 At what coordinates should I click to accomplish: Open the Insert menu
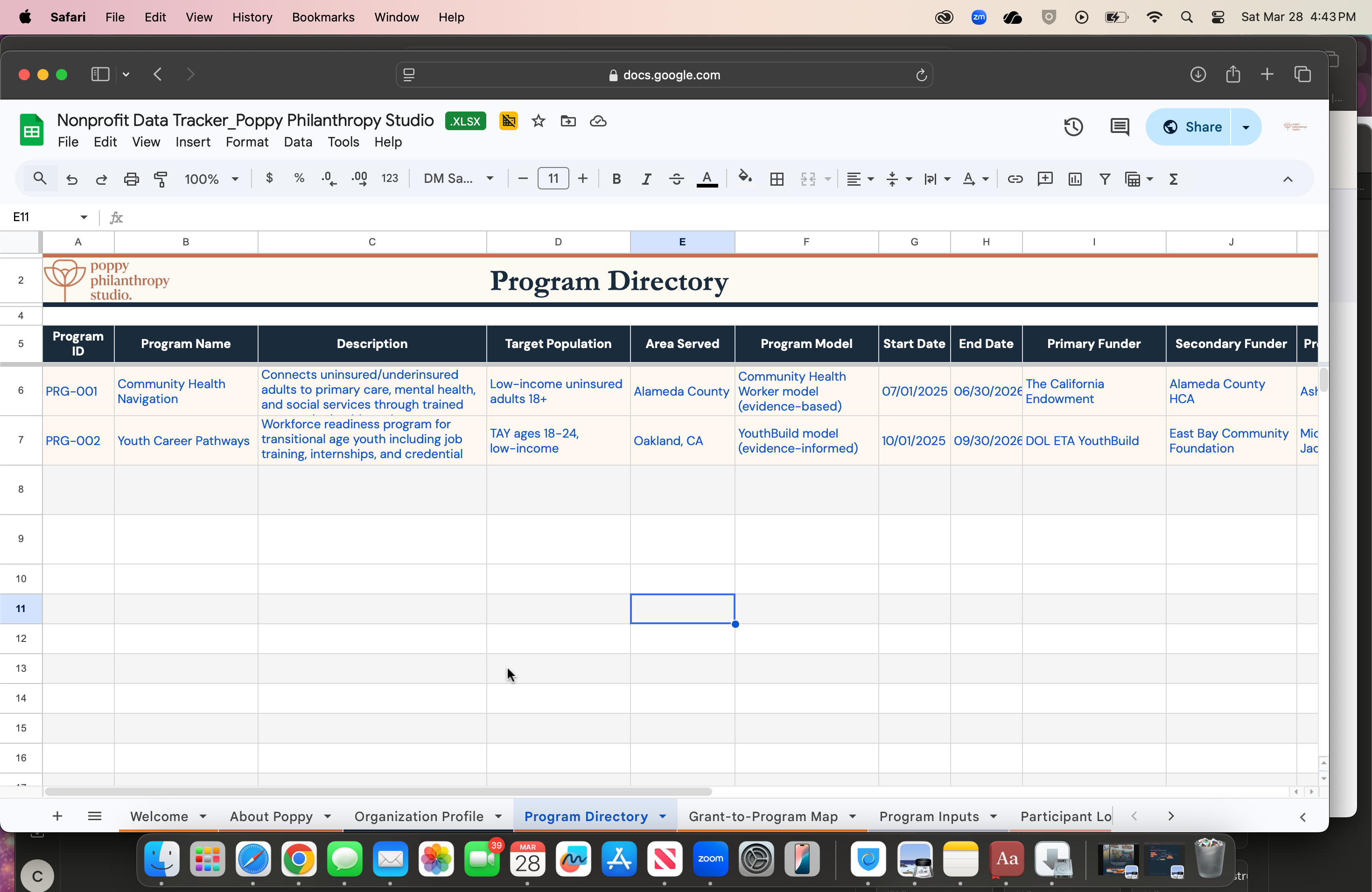coord(193,142)
